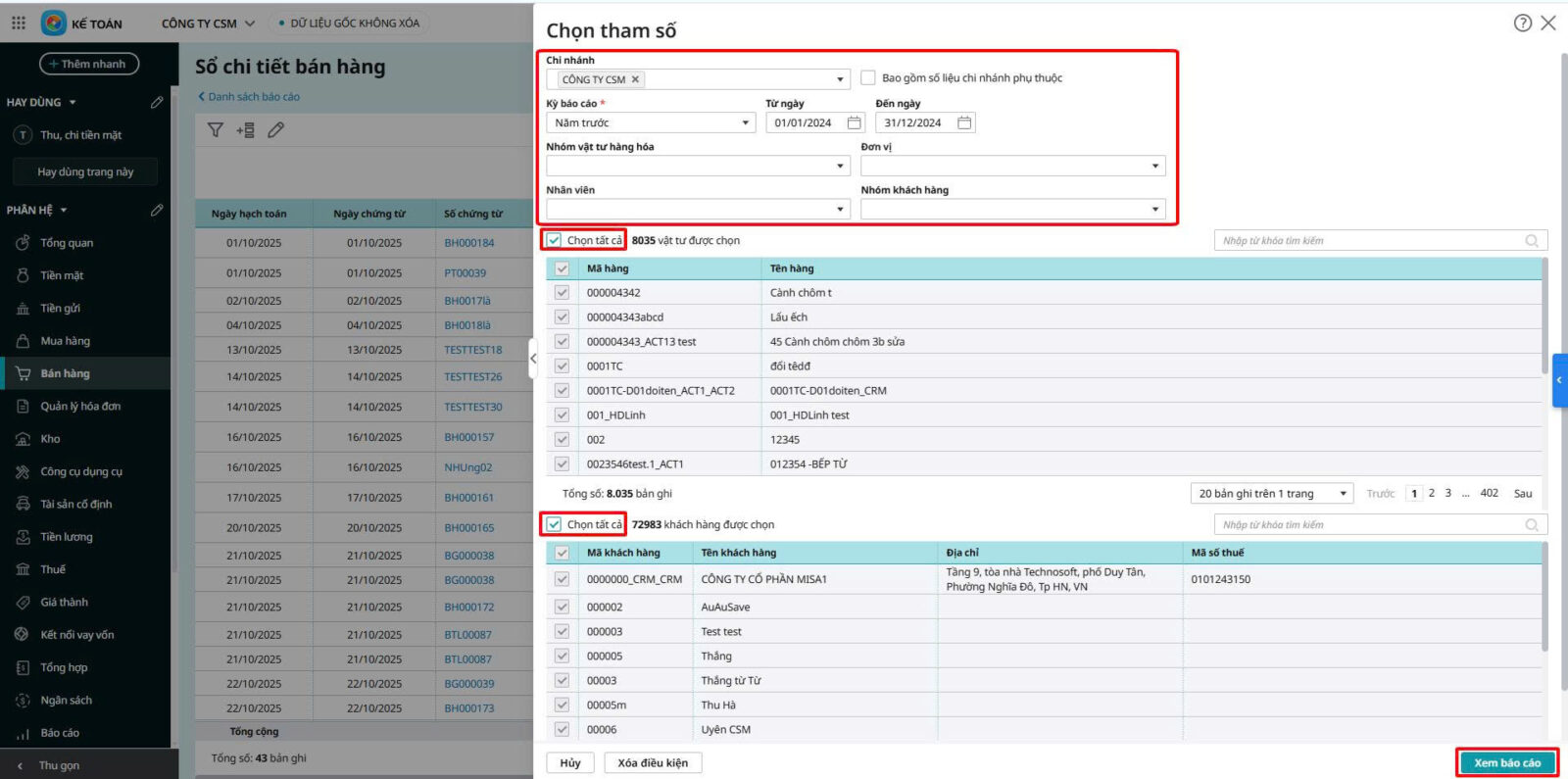This screenshot has width=1568, height=779.
Task: Remove the CÔNG TY CSM branch tag
Action: point(635,79)
